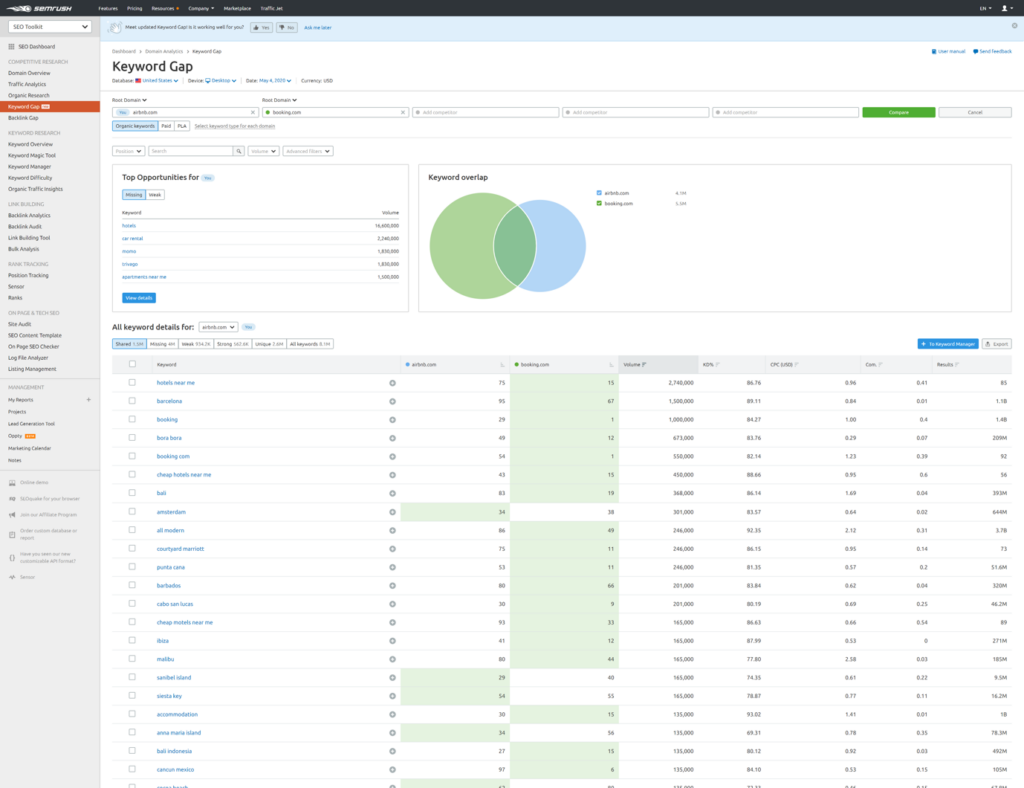The height and width of the screenshot is (788, 1024).
Task: Click the first empty Add competitor field
Action: (486, 112)
